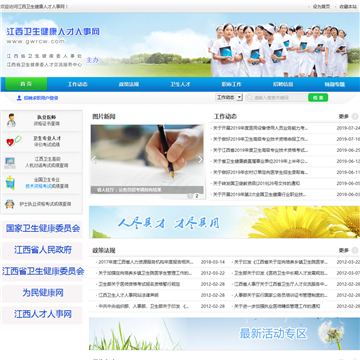Open the last navigation item 特别专题

[335, 84]
